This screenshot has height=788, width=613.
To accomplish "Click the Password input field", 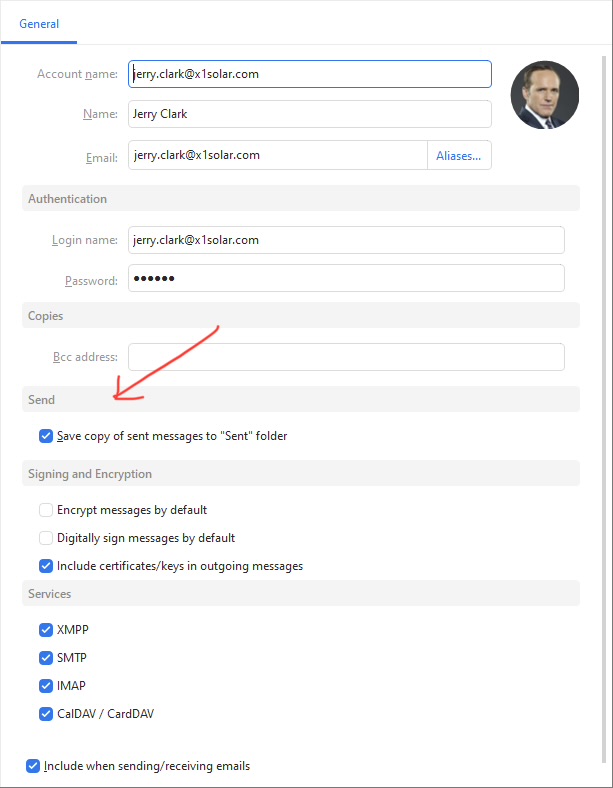I will pos(346,278).
